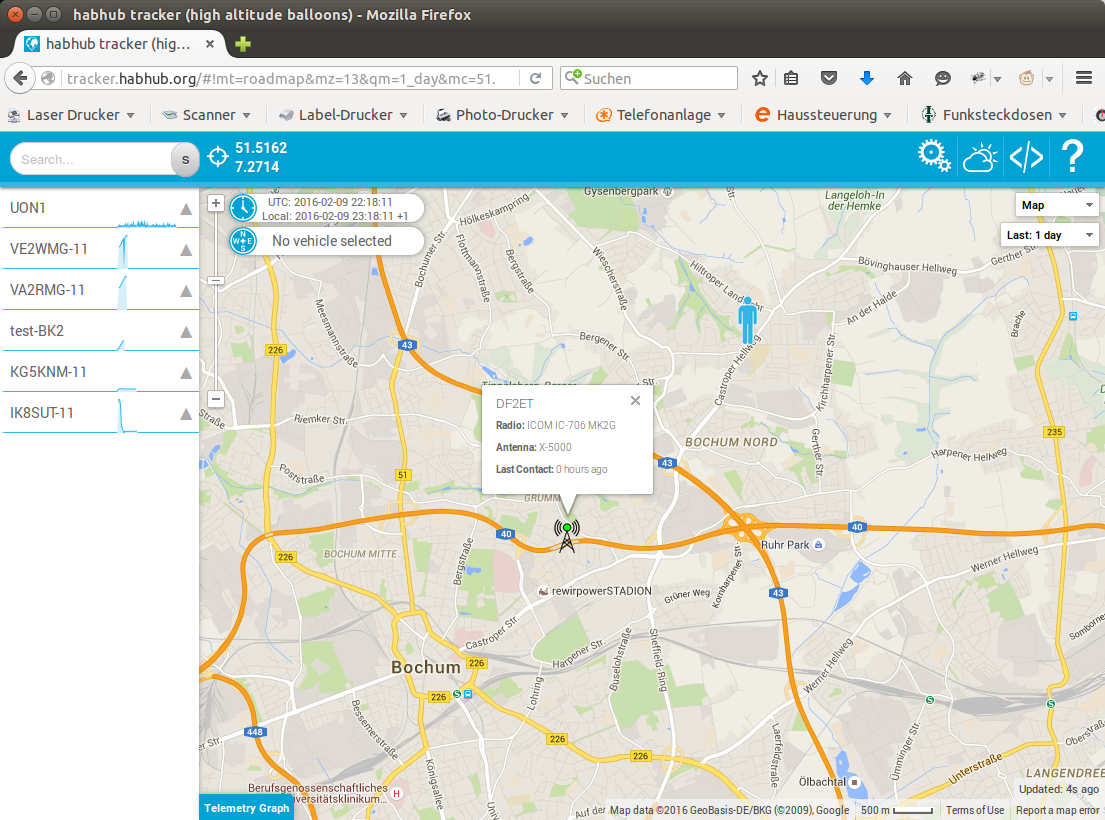Open the weather overlay icon
This screenshot has width=1105, height=820.
(x=980, y=157)
